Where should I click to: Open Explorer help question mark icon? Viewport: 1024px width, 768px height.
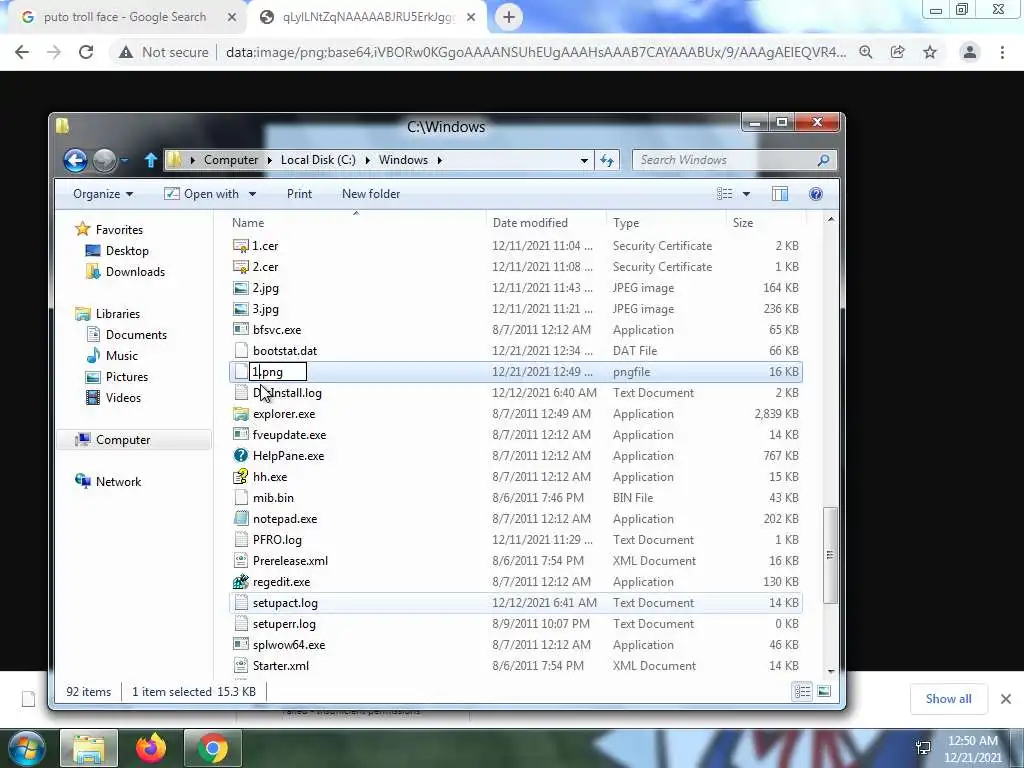coord(816,194)
